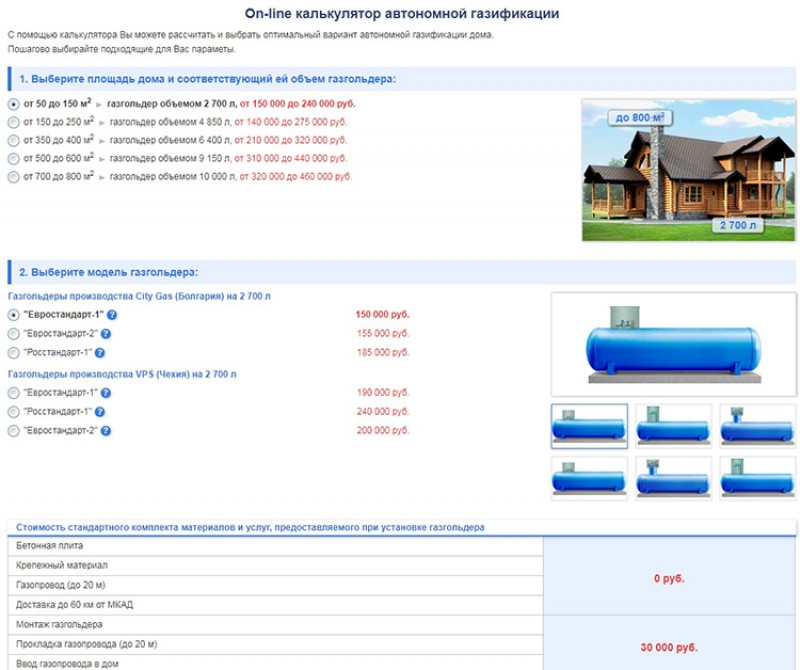Choose VPS "Евростандарт-2" for 200 000 руб.
This screenshot has height=670, width=800.
point(13,431)
